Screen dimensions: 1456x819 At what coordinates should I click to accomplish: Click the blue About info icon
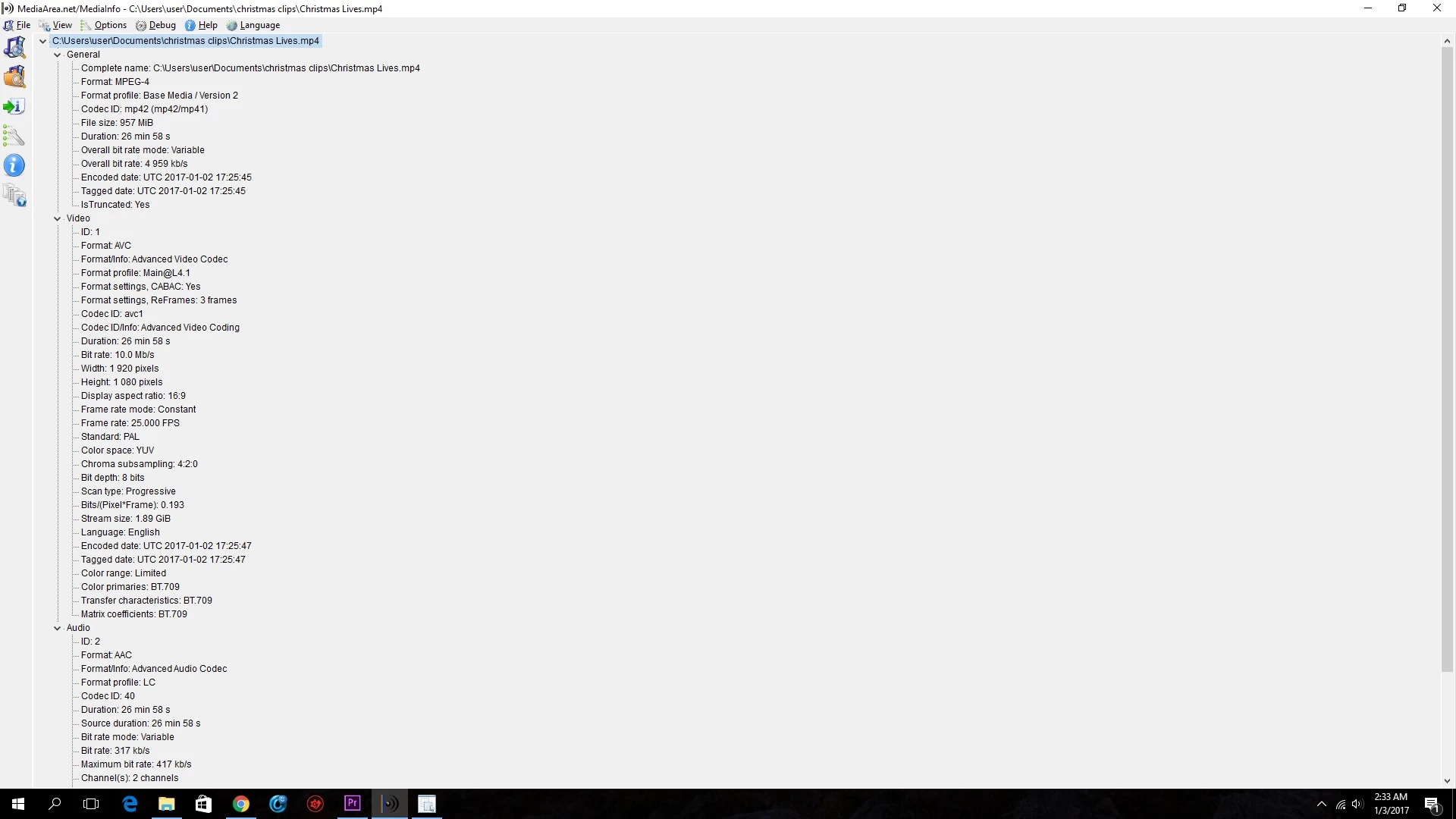14,165
